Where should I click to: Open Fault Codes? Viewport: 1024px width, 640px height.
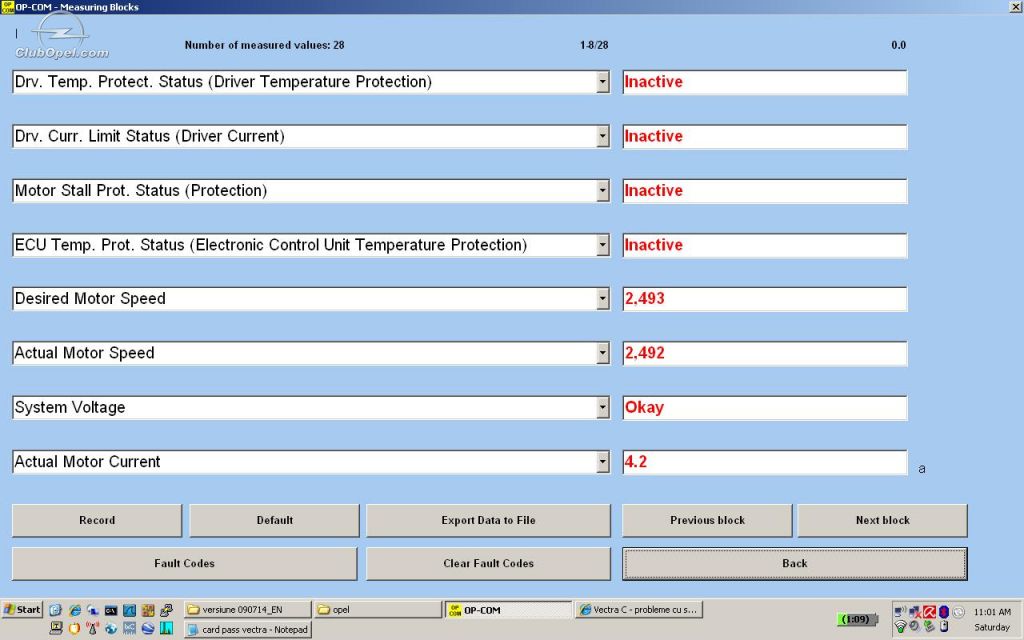point(184,564)
